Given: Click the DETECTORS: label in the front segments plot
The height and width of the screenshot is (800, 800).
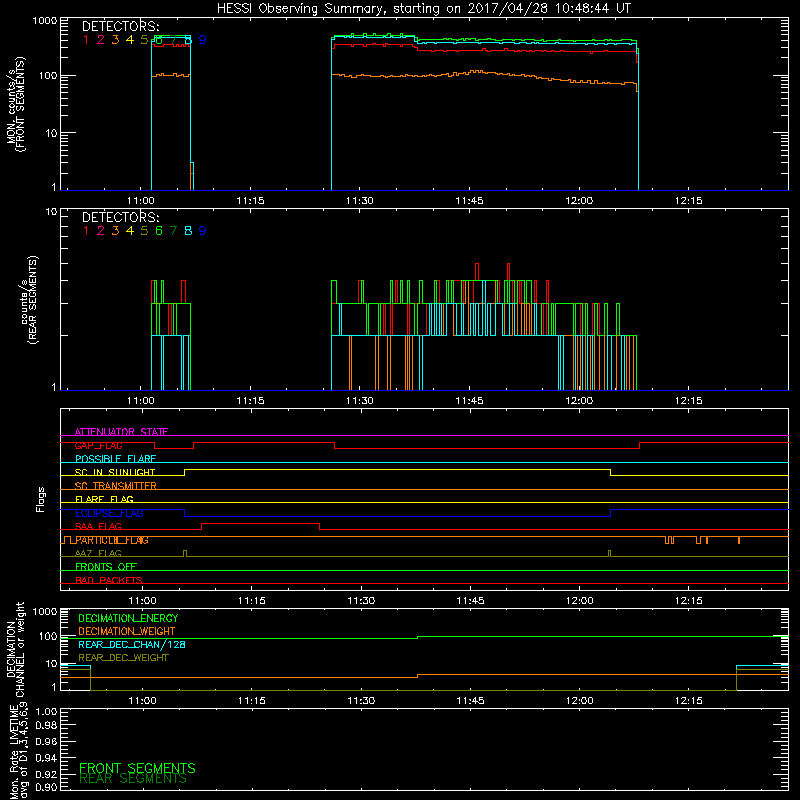Looking at the screenshot, I should click(x=121, y=26).
